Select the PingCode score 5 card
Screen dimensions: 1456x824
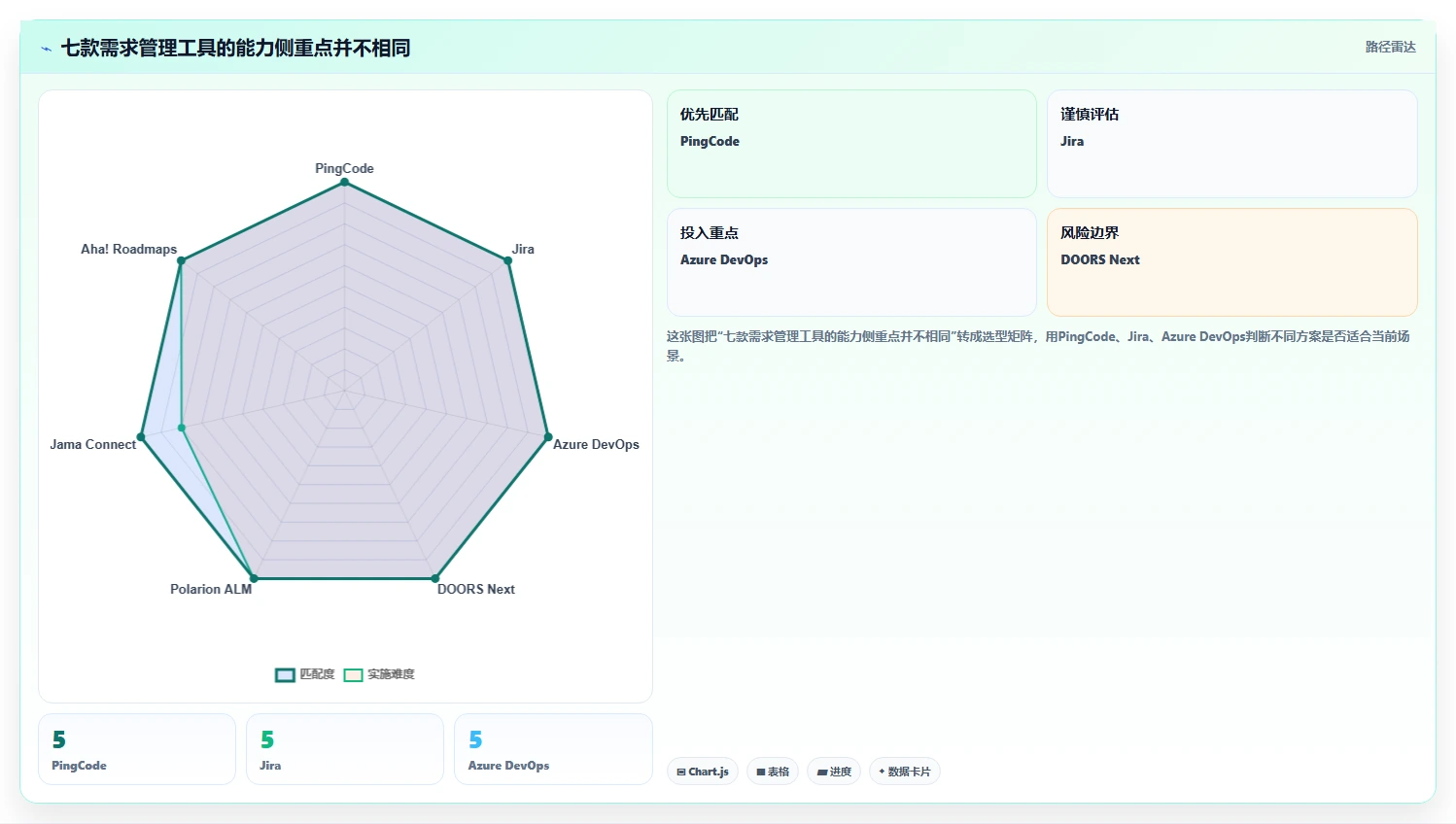137,749
